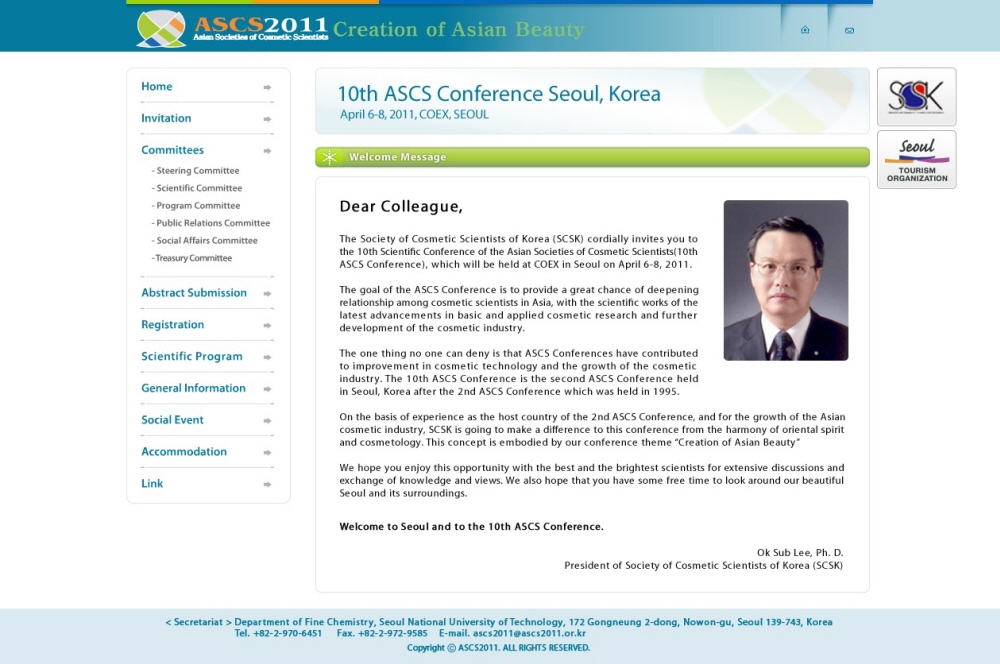Viewport: 1000px width, 664px height.
Task: Click the ASCS2011 logo
Action: coord(233,28)
